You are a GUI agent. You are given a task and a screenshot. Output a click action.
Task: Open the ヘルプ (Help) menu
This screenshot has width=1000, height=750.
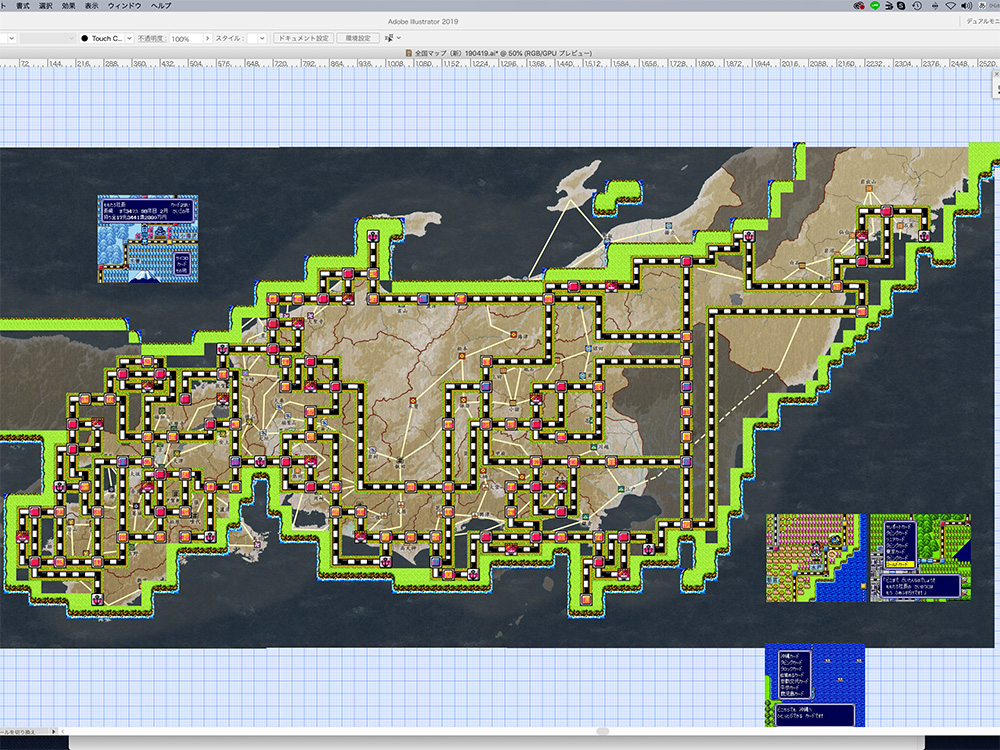point(161,6)
